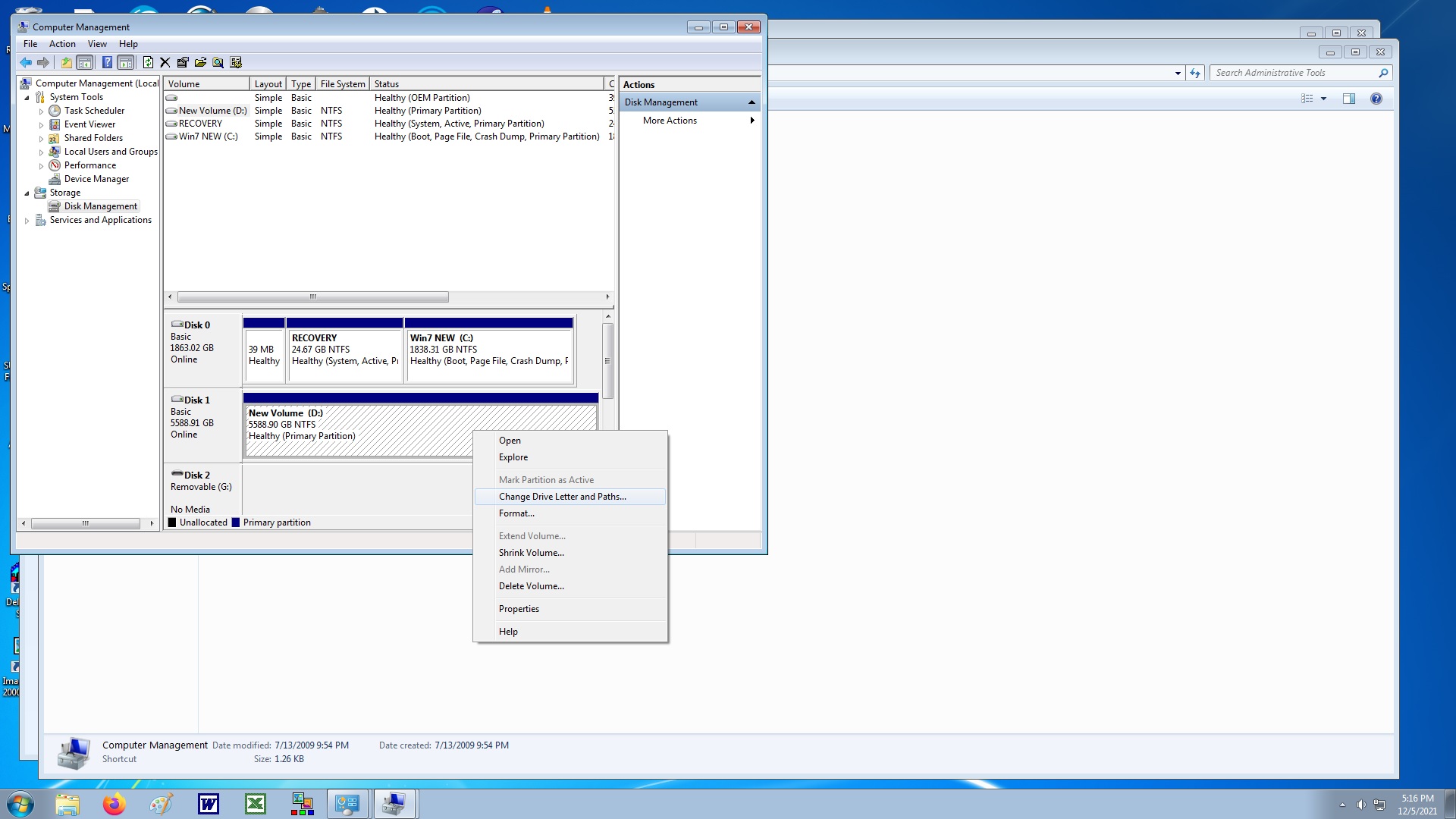
Task: Expand the Performance node
Action: click(41, 166)
